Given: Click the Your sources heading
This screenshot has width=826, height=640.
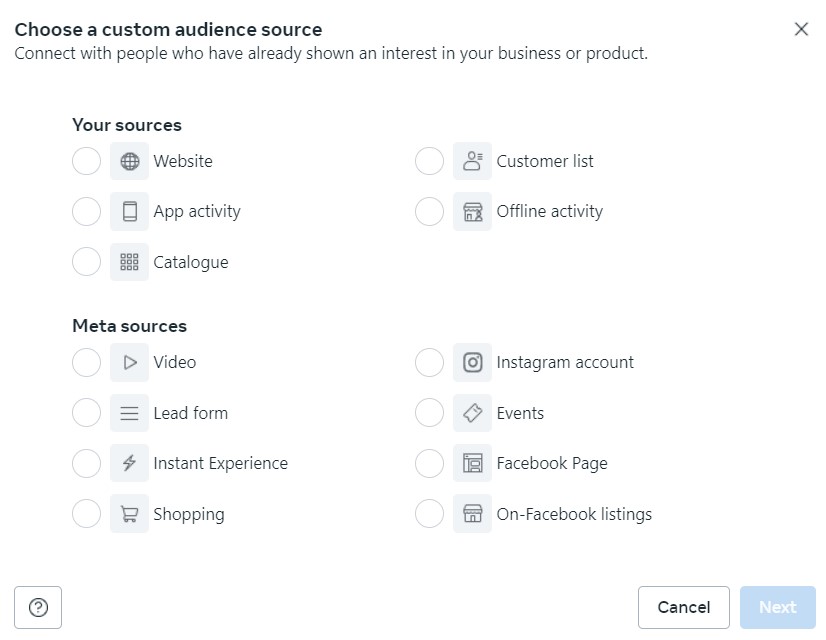Looking at the screenshot, I should pyautogui.click(x=127, y=125).
